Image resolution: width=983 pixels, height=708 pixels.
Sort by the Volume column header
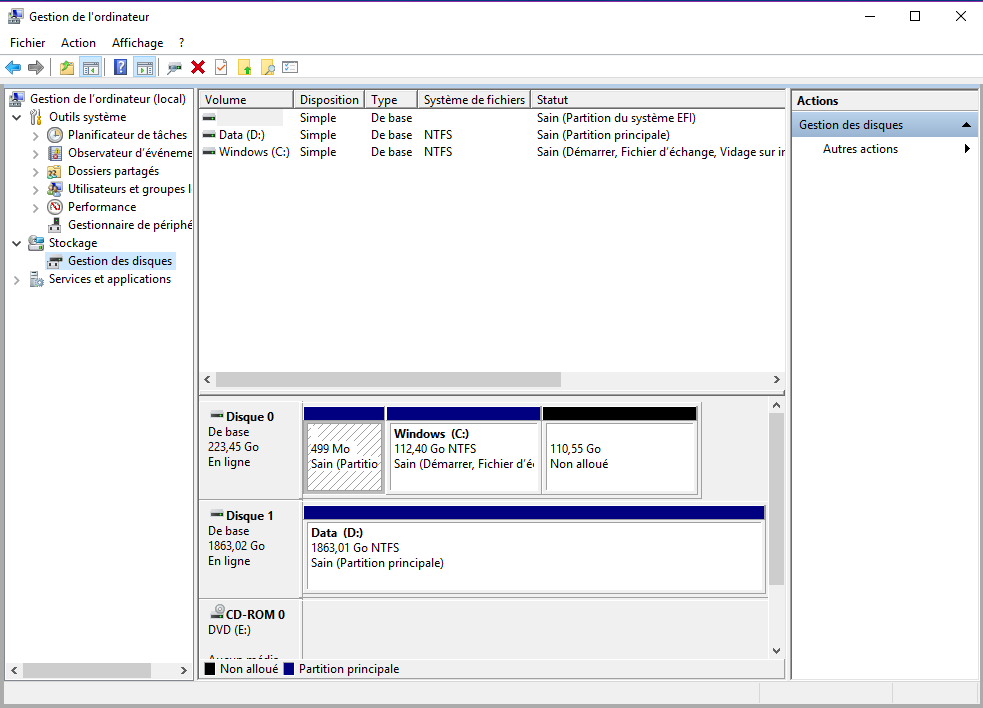point(246,100)
